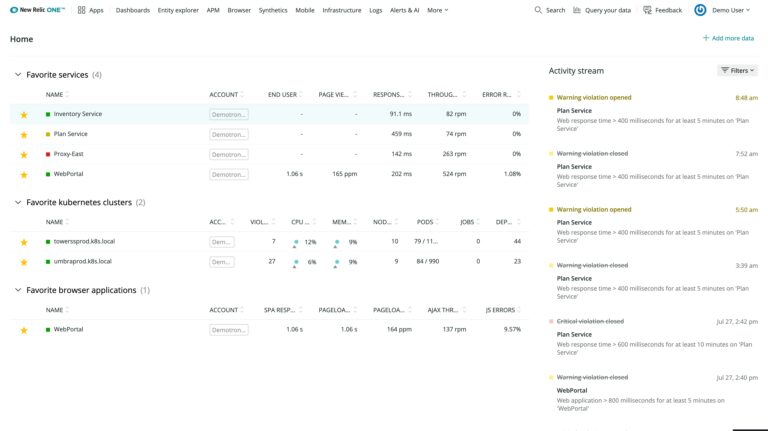
Task: Click the green status square for Inventory Service
Action: click(x=48, y=114)
